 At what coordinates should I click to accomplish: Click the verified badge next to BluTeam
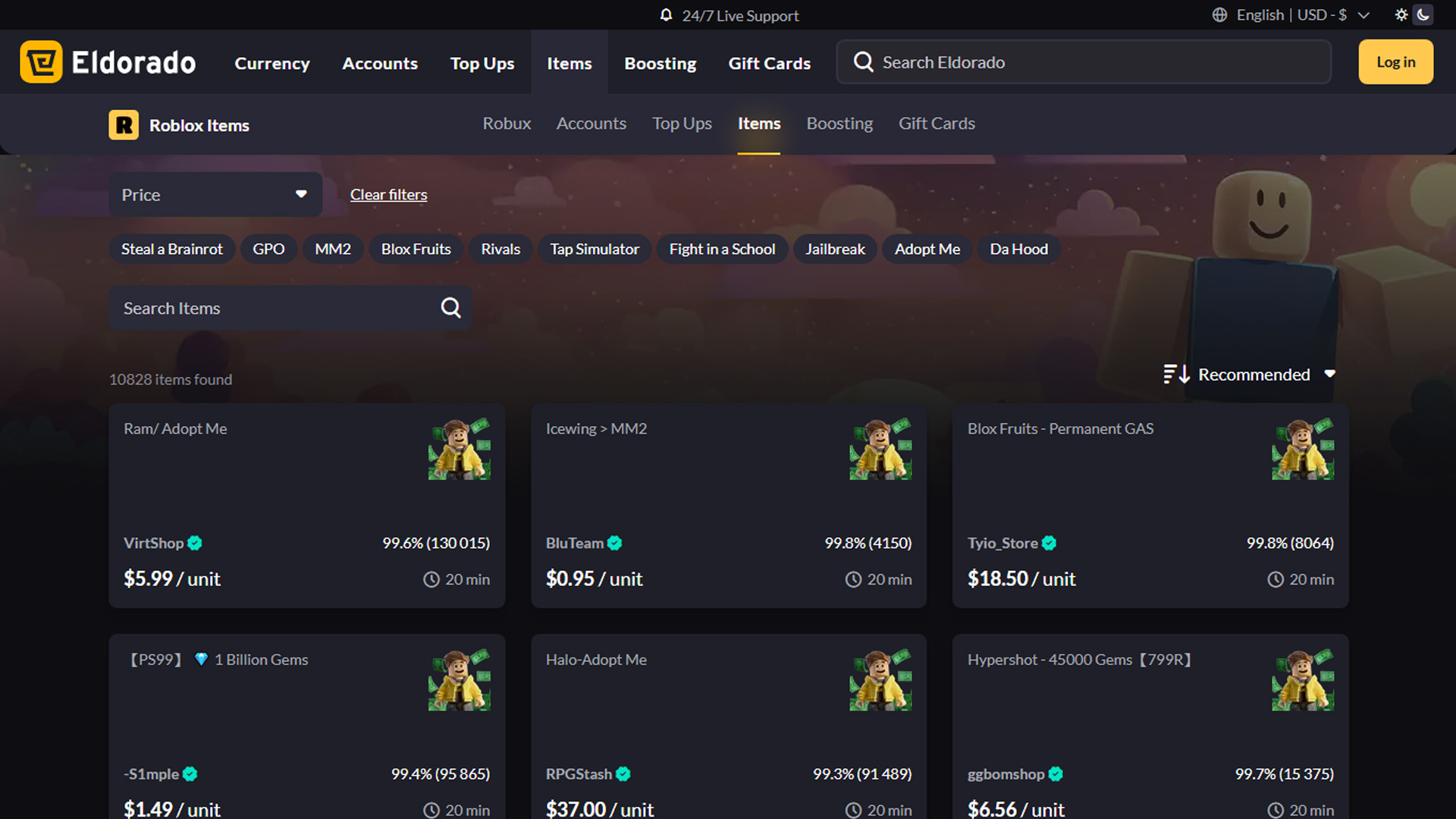pos(615,543)
